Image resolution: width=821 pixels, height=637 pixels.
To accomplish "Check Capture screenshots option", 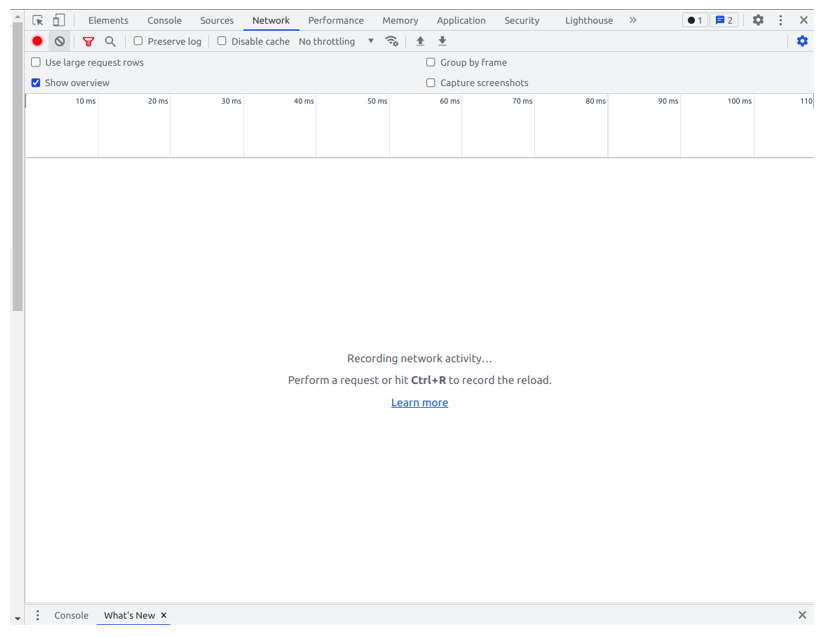I will click(x=431, y=83).
